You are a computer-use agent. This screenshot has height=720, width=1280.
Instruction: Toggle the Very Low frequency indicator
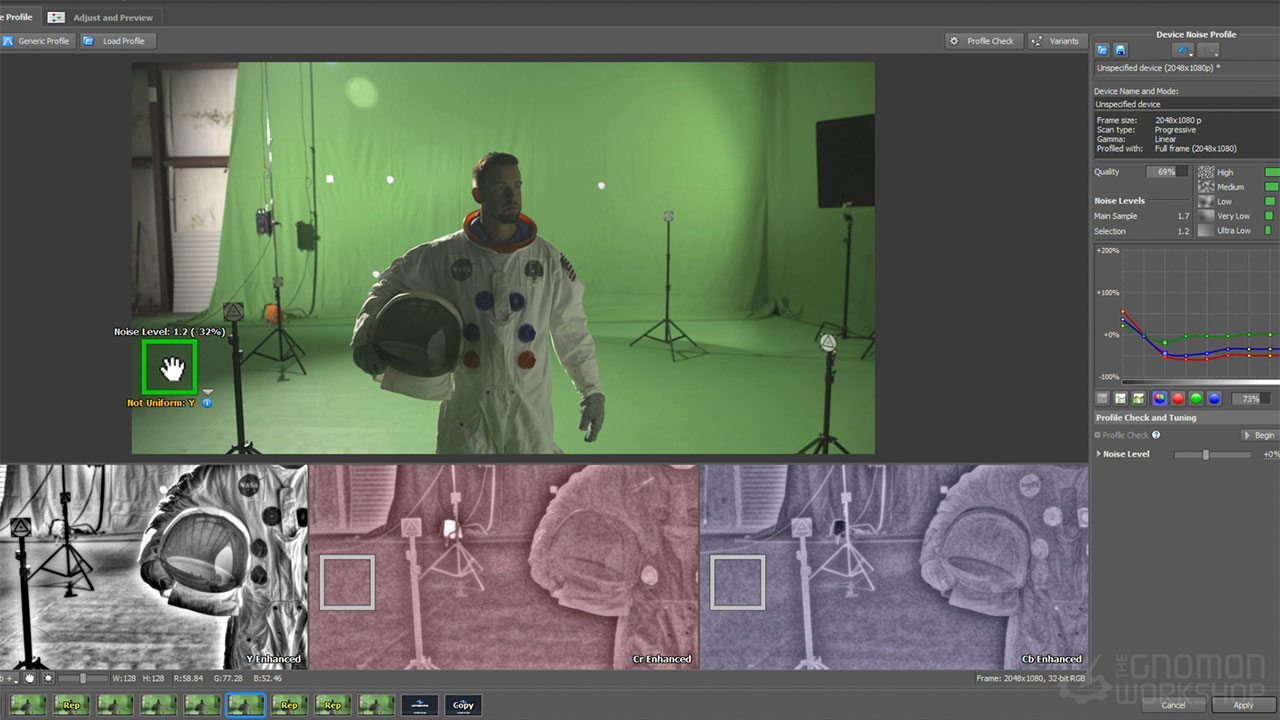[x=1270, y=216]
